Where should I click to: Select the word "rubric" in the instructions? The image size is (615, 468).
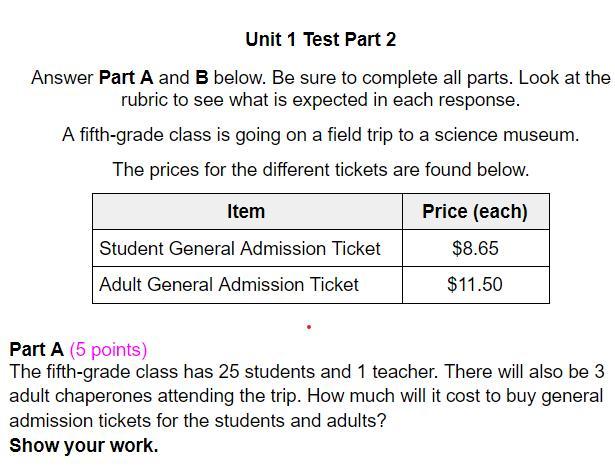pyautogui.click(x=149, y=101)
